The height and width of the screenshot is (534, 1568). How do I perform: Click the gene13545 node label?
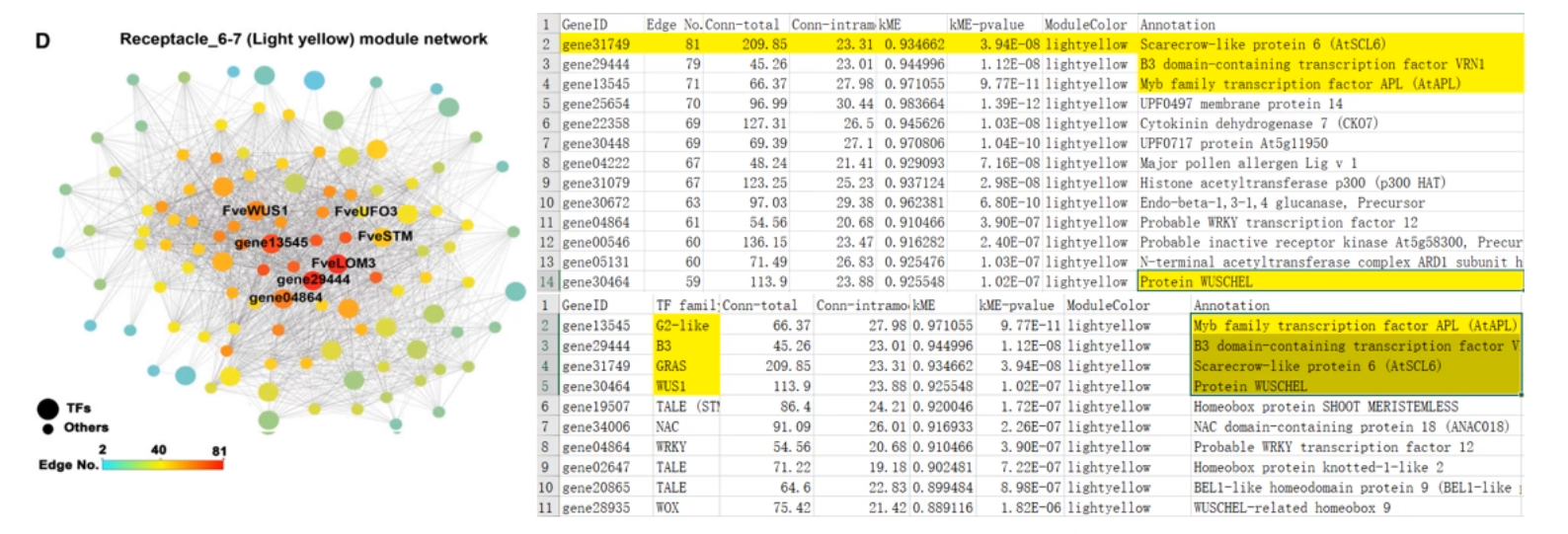[x=271, y=243]
